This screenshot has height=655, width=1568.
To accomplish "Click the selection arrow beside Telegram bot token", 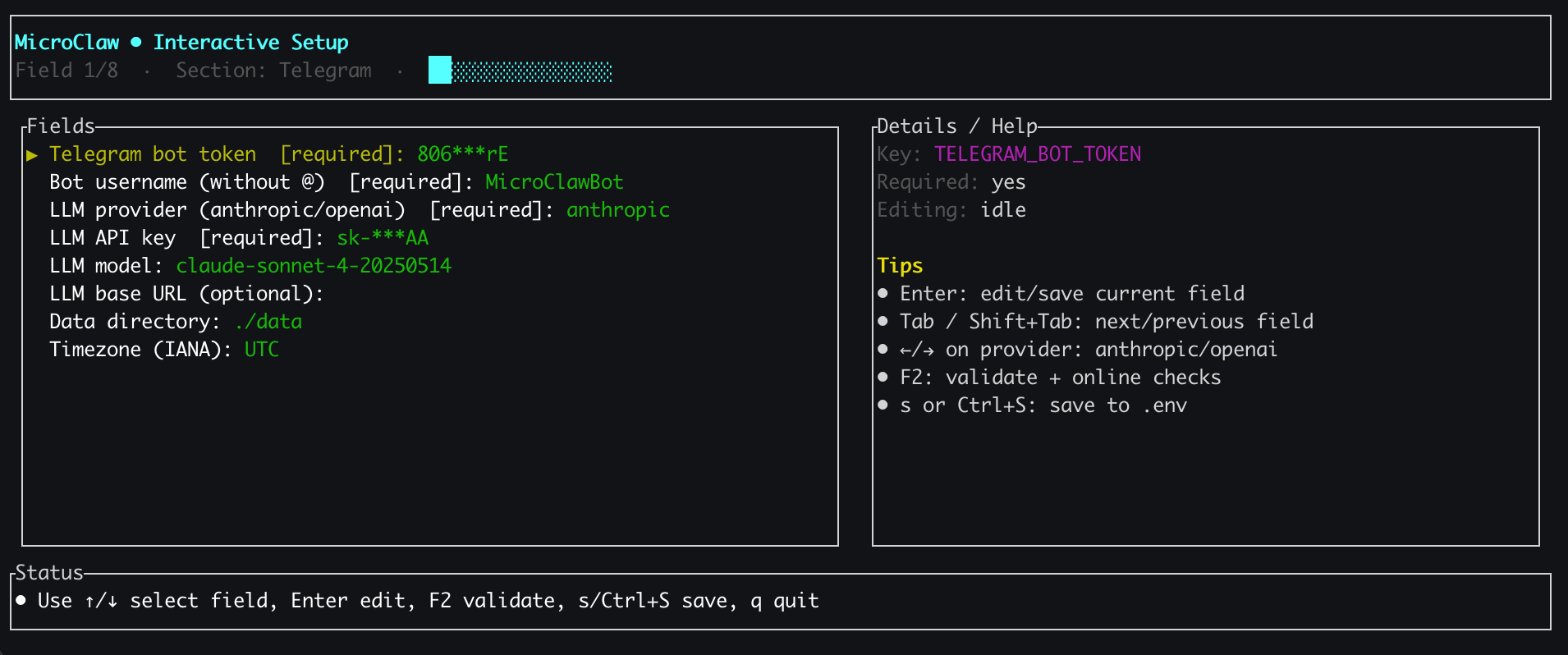I will [x=31, y=153].
